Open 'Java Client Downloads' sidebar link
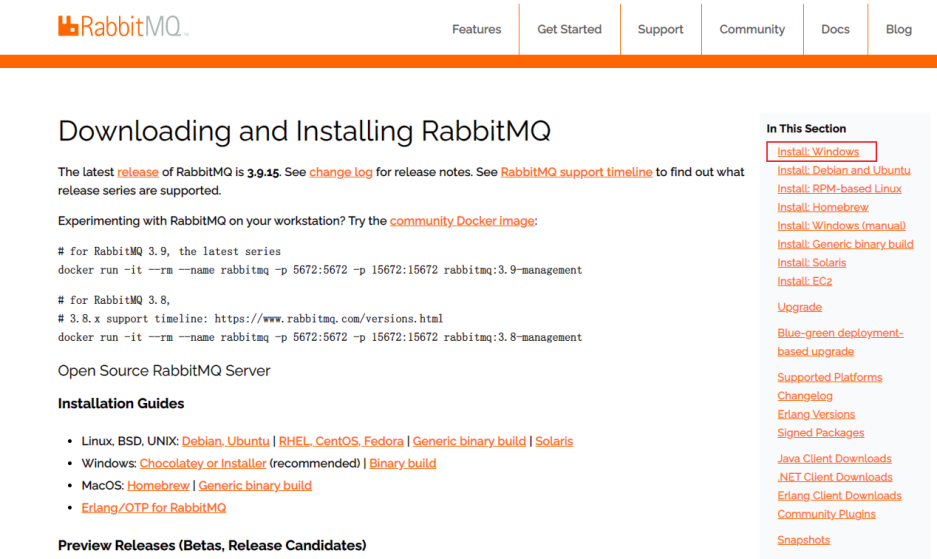The width and height of the screenshot is (937, 559). coord(834,459)
